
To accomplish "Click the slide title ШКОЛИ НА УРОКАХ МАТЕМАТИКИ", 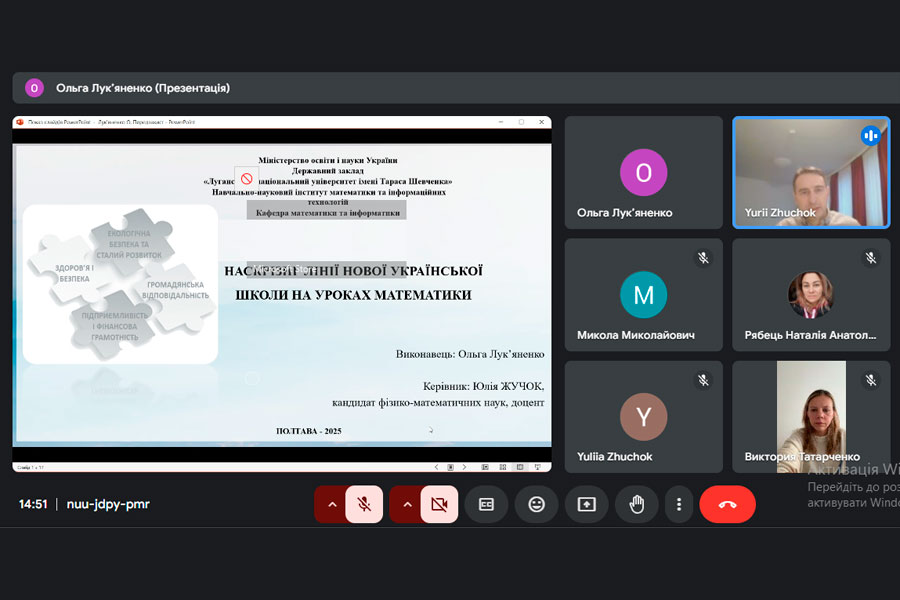I will click(354, 295).
